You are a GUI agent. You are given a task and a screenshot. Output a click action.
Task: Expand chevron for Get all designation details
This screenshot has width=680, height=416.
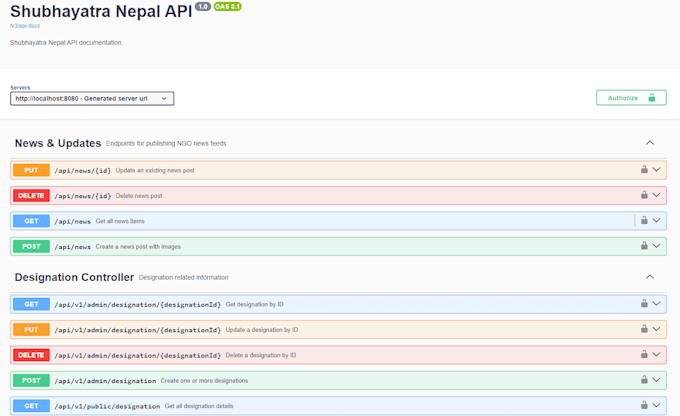[x=656, y=405]
